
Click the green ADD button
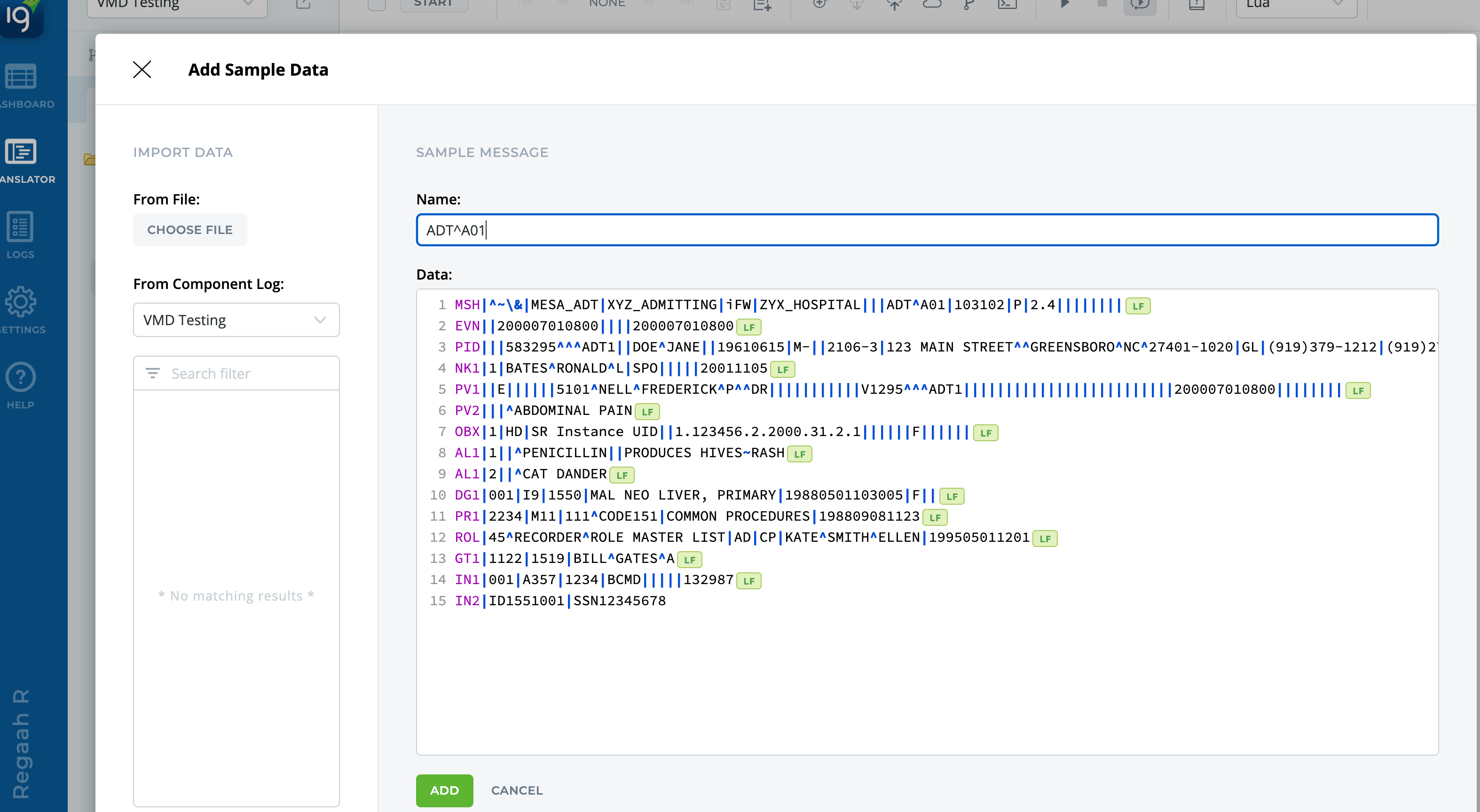[x=444, y=790]
